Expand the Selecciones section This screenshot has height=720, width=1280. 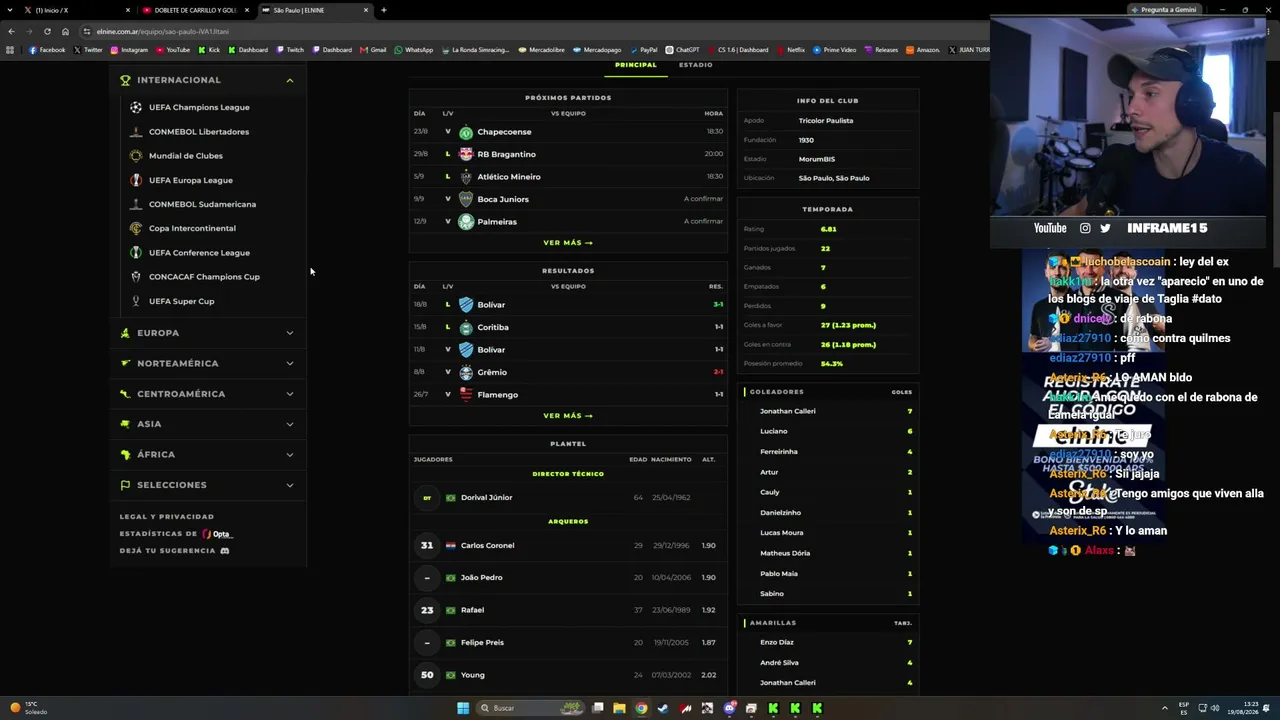click(207, 485)
